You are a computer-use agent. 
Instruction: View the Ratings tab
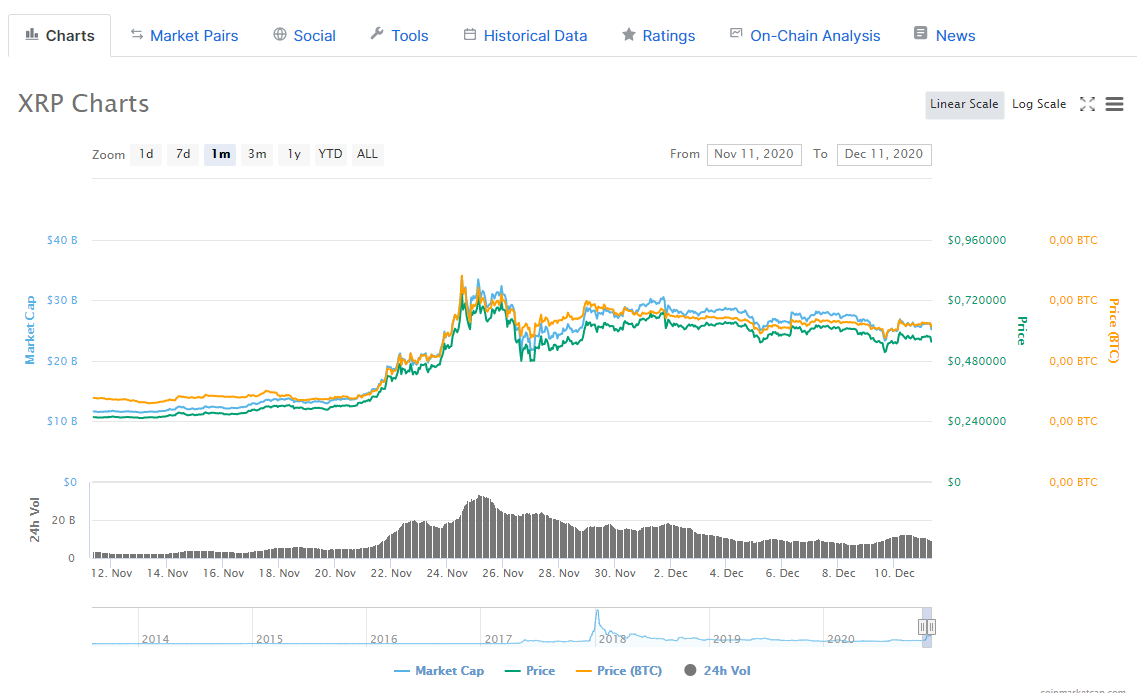[x=658, y=36]
